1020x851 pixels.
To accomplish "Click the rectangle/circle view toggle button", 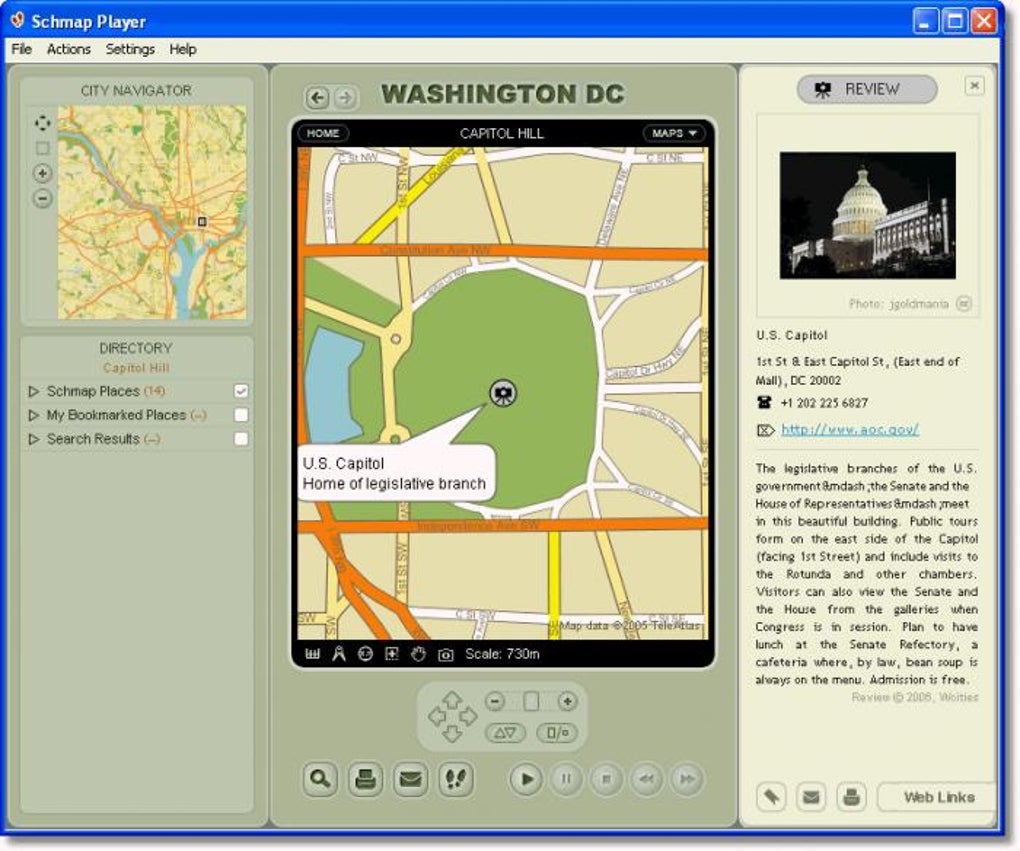I will click(x=557, y=733).
